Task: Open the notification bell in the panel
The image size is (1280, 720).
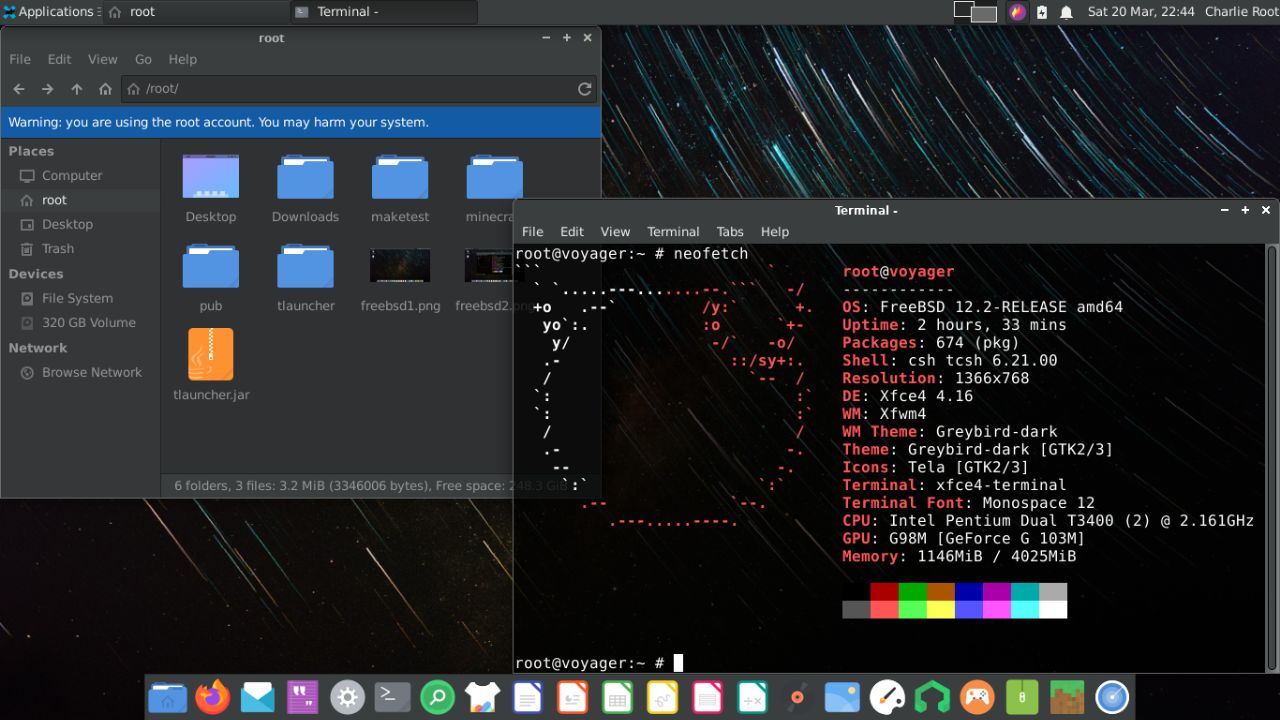Action: point(1066,12)
